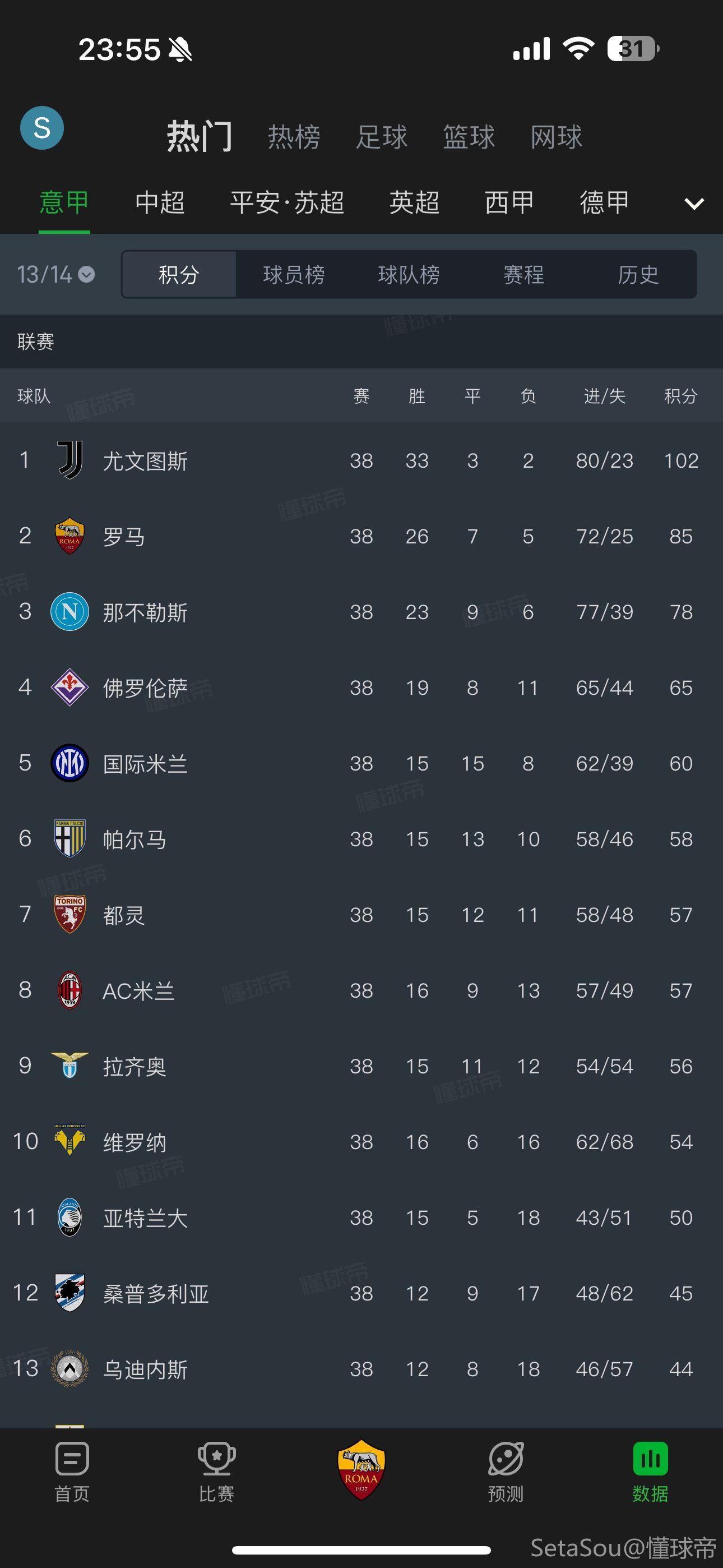Select the 英超 league tab
This screenshot has width=723, height=1568.
414,202
